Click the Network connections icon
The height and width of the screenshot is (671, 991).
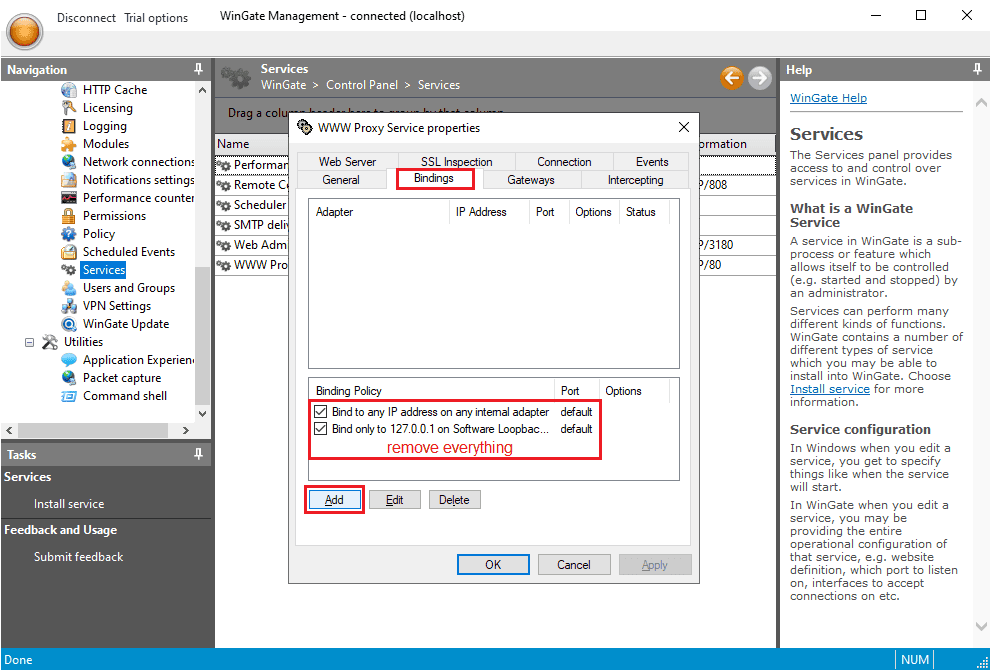(x=69, y=162)
